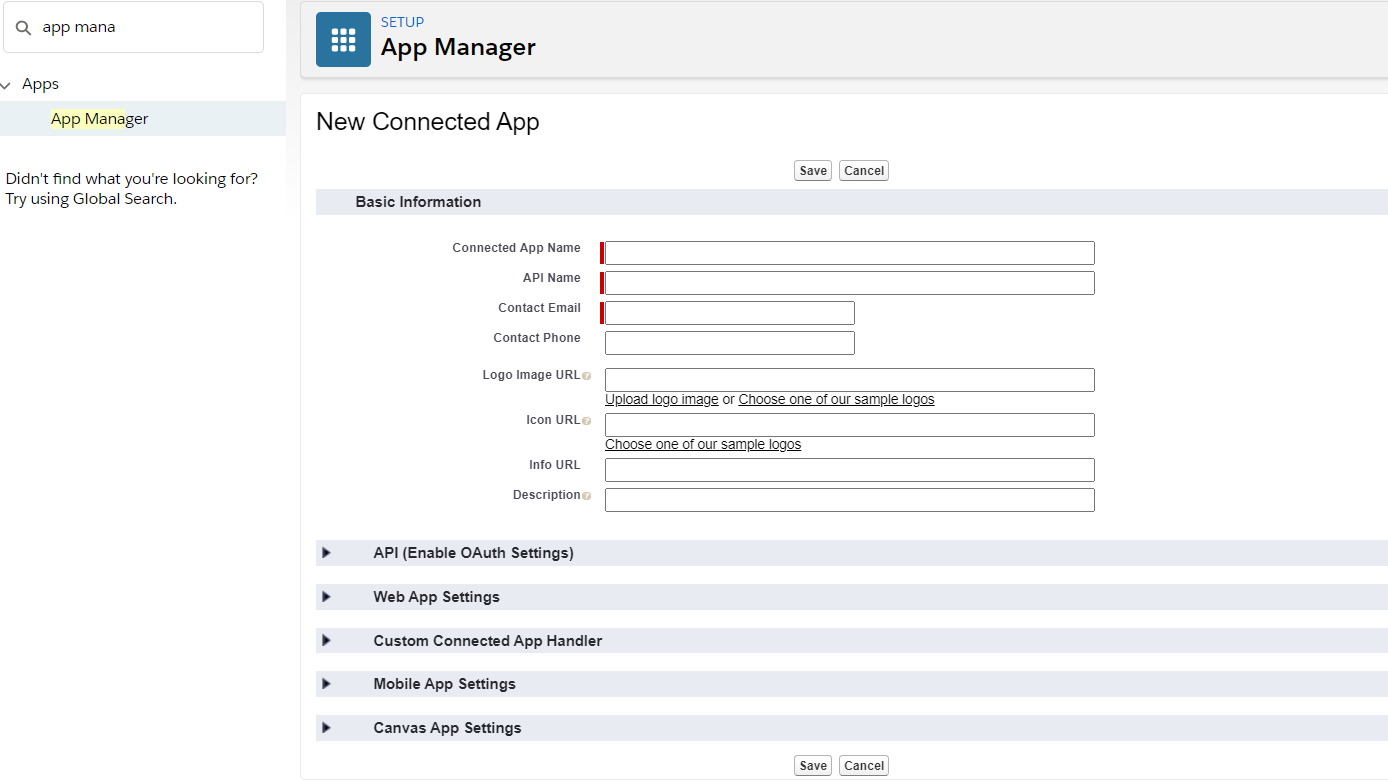Image resolution: width=1388 pixels, height=782 pixels.
Task: Click the App Manager grid icon
Action: [343, 40]
